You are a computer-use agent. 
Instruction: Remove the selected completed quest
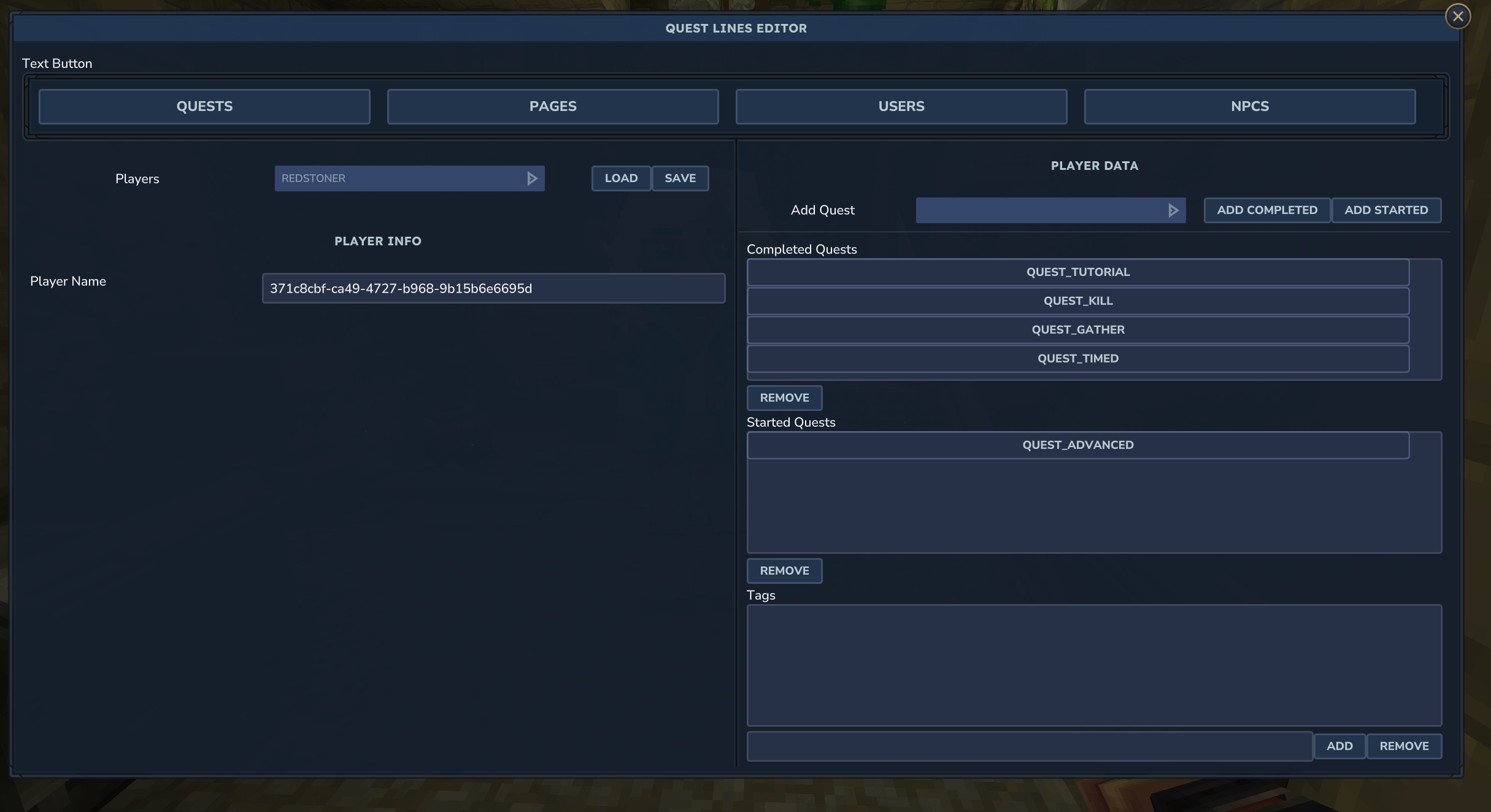(x=785, y=398)
